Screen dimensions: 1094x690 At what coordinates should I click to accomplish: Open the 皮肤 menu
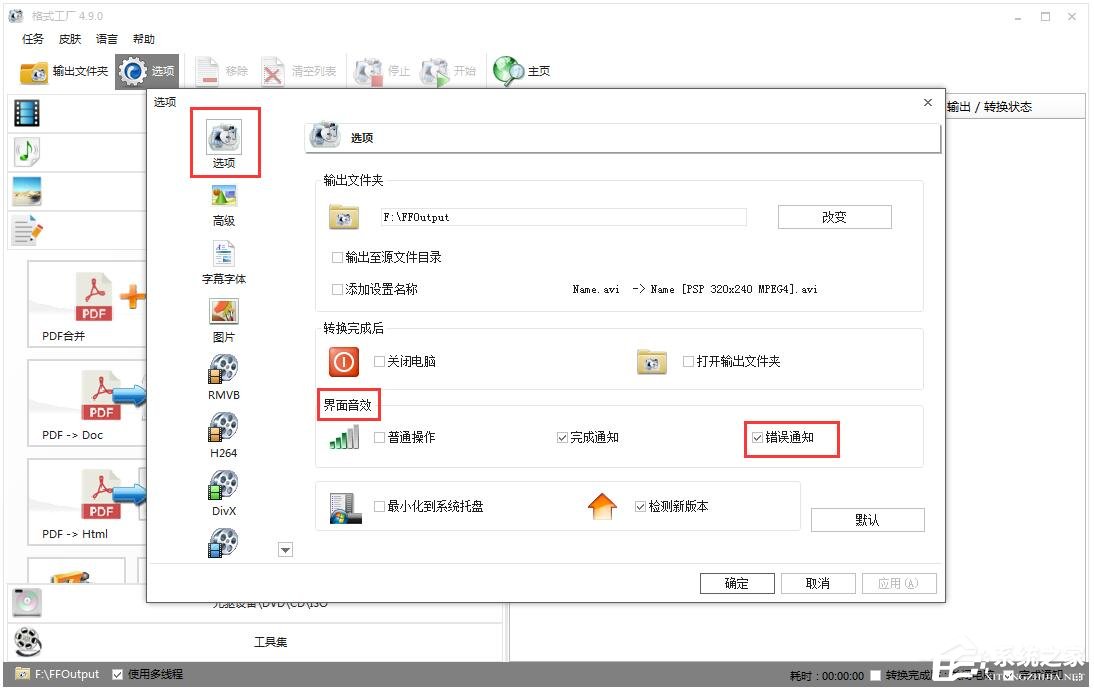[x=70, y=39]
